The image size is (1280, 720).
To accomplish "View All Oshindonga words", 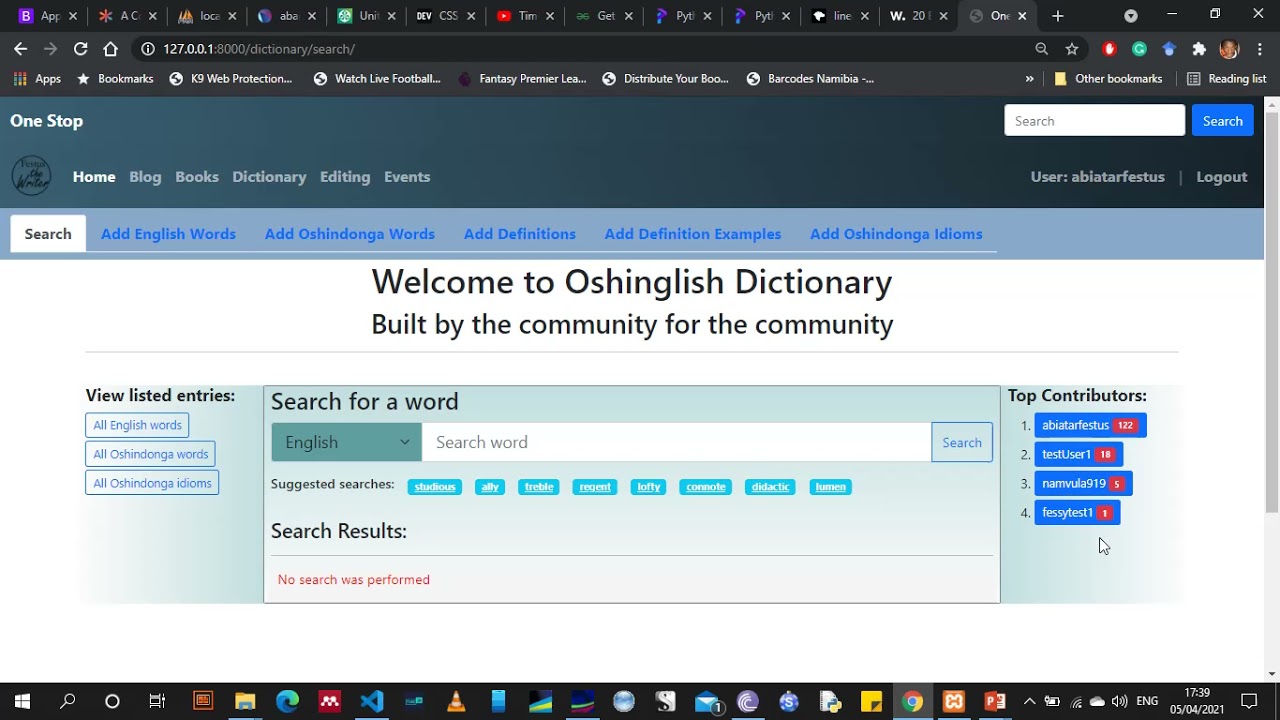I will click(x=150, y=454).
